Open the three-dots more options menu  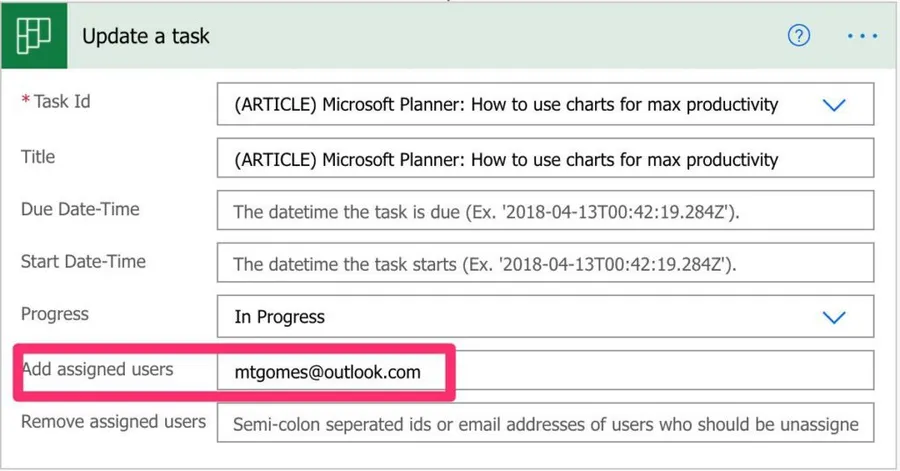click(861, 36)
